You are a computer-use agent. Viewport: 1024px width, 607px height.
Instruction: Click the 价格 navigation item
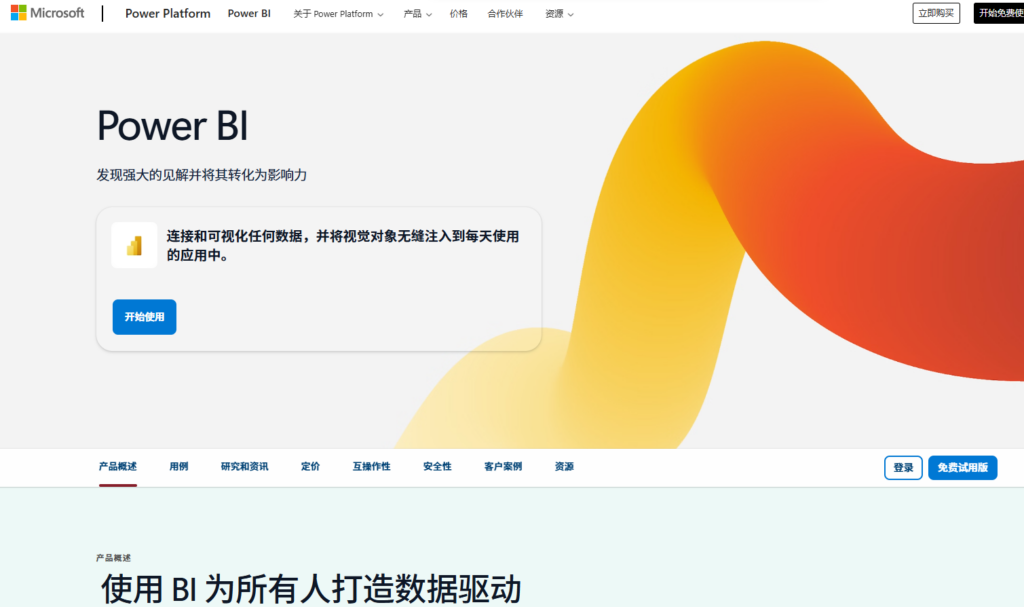point(458,14)
